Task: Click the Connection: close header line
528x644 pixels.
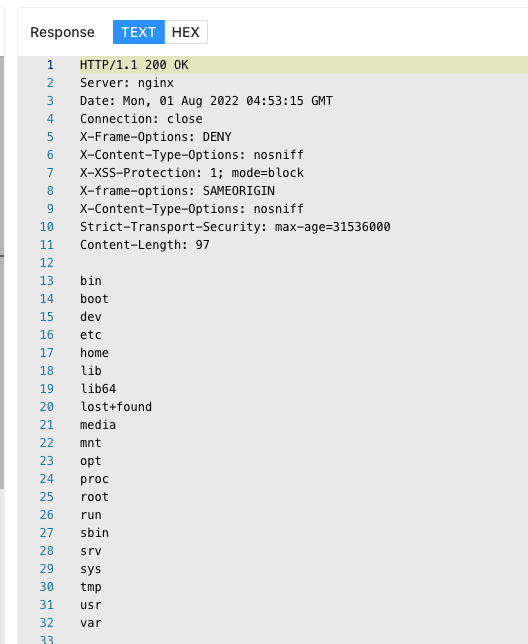Action: tap(141, 119)
